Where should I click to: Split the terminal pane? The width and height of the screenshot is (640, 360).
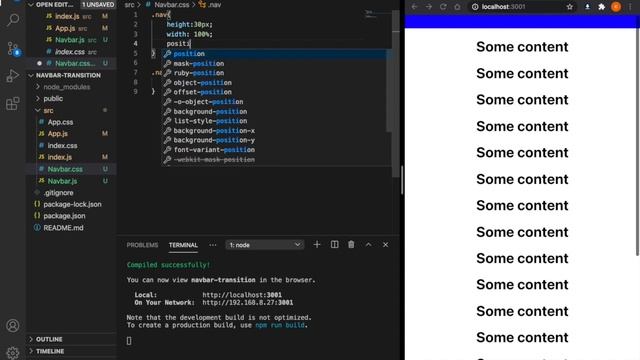tap(334, 244)
